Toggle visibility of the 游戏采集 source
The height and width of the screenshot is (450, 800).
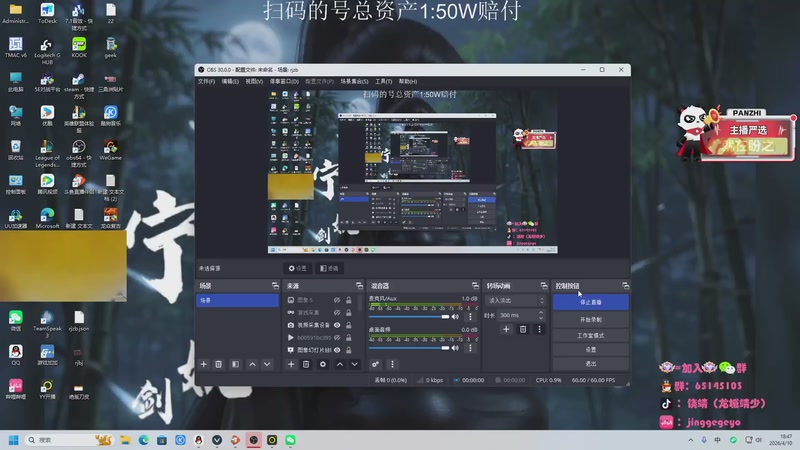(x=337, y=312)
